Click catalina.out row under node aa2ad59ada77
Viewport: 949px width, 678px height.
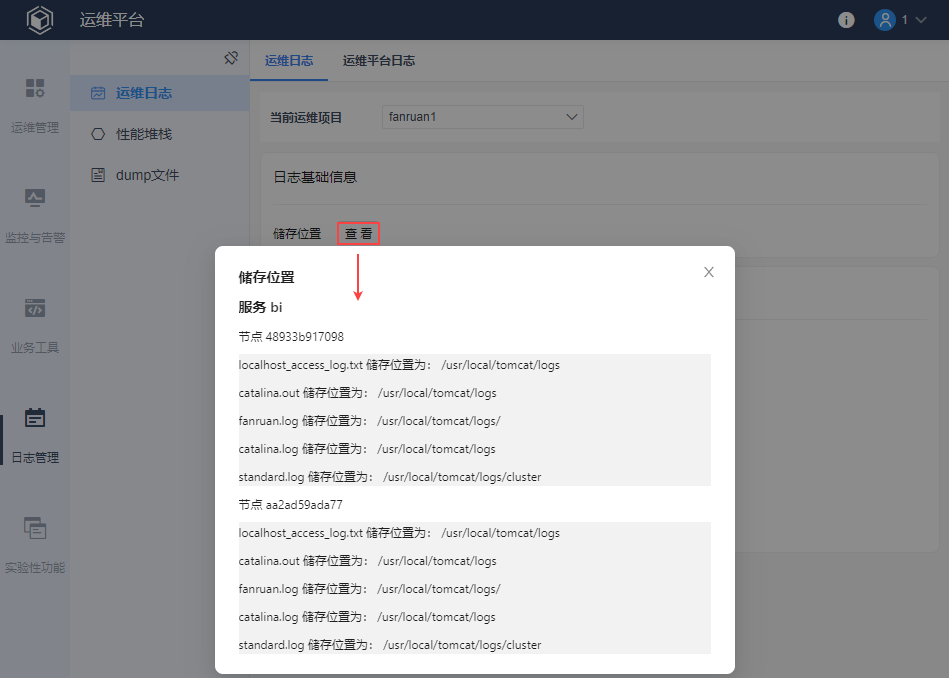point(474,561)
